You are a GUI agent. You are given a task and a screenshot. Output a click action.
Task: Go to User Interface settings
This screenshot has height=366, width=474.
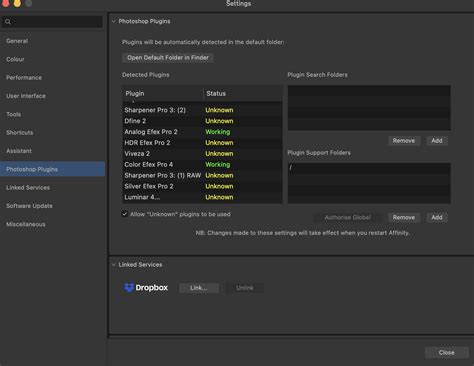coord(26,96)
